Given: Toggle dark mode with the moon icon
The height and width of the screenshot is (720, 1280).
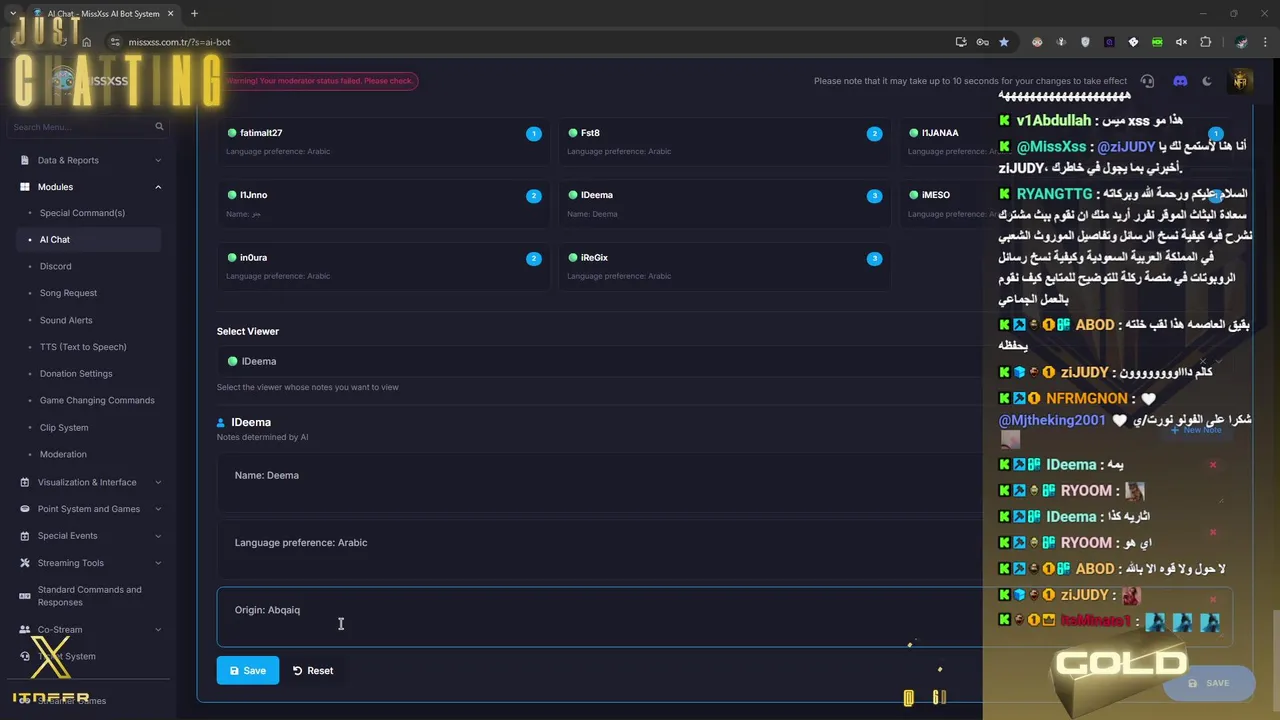Looking at the screenshot, I should [x=1207, y=81].
